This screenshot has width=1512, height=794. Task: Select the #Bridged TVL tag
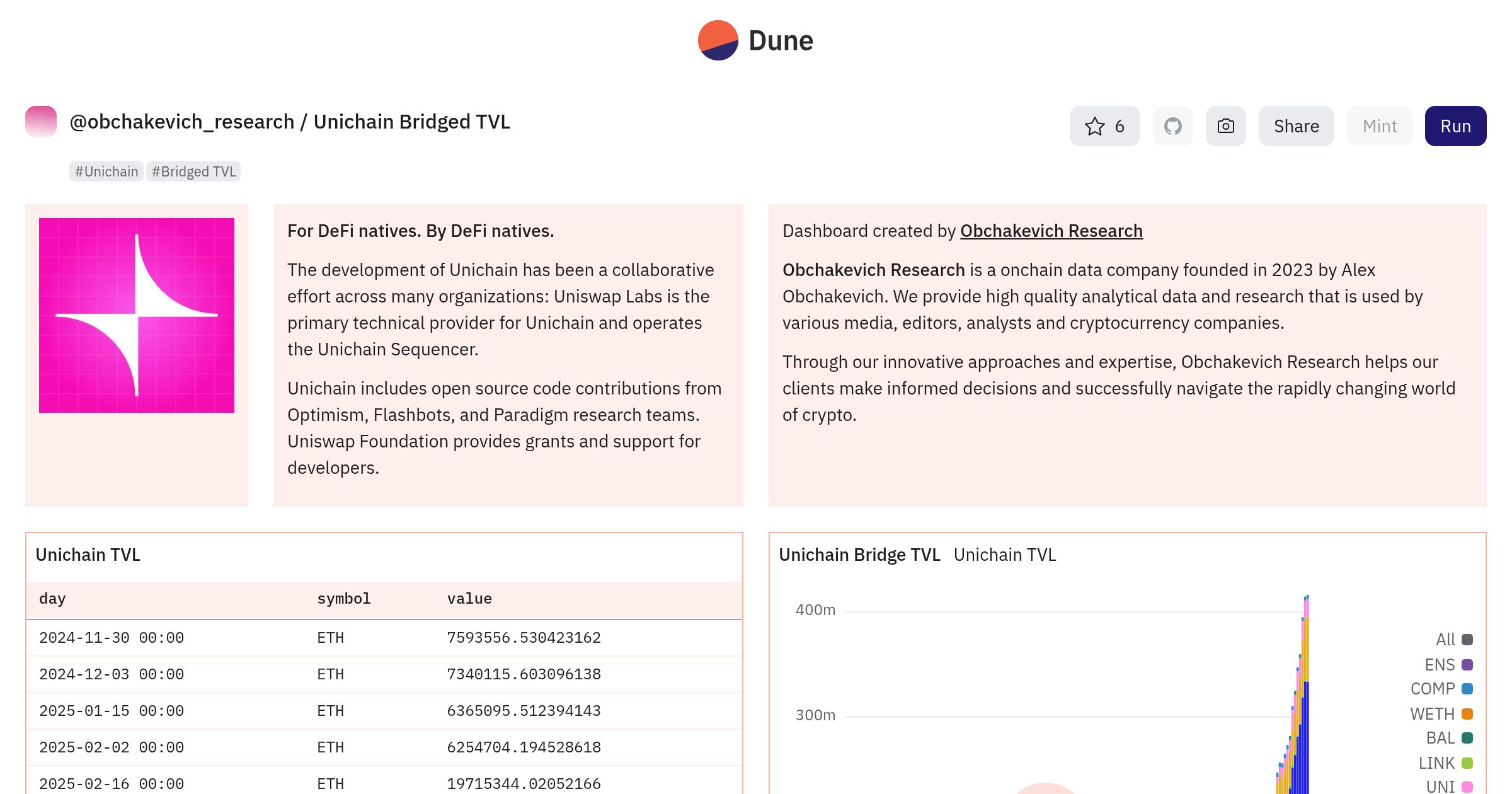pos(193,171)
